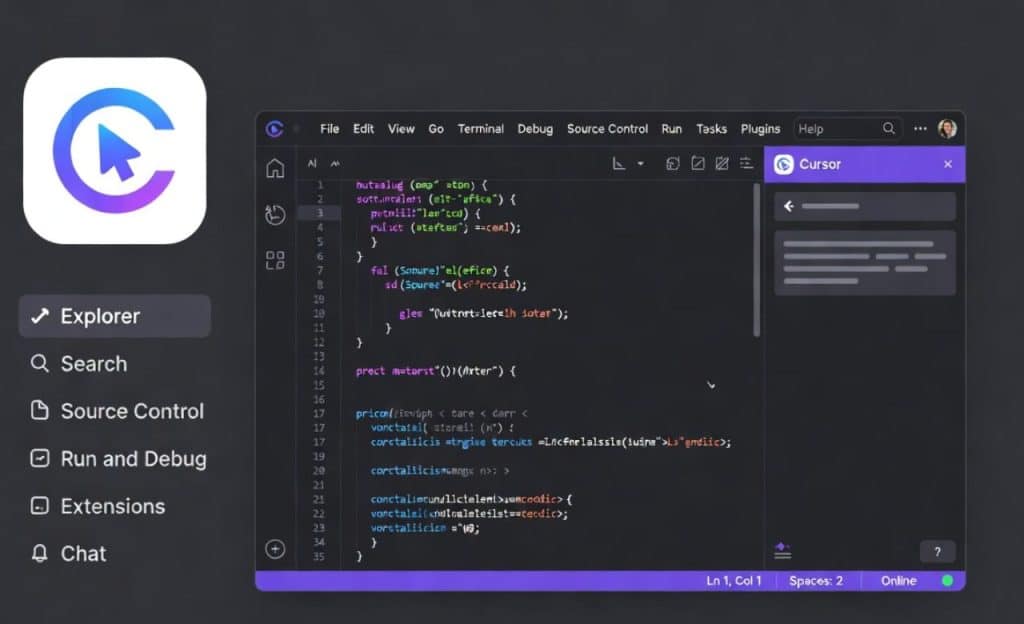1024x624 pixels.
Task: Click the large Cursor app logo
Action: click(x=115, y=151)
